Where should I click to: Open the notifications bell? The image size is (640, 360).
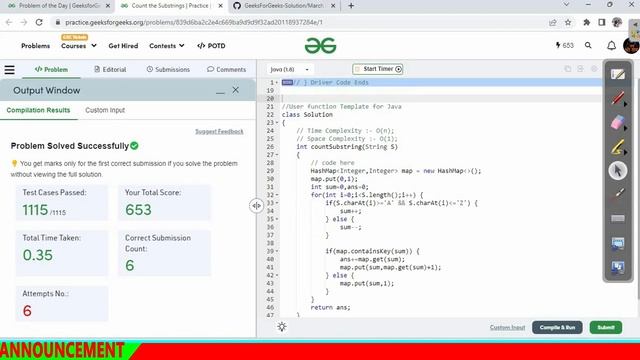[x=611, y=46]
